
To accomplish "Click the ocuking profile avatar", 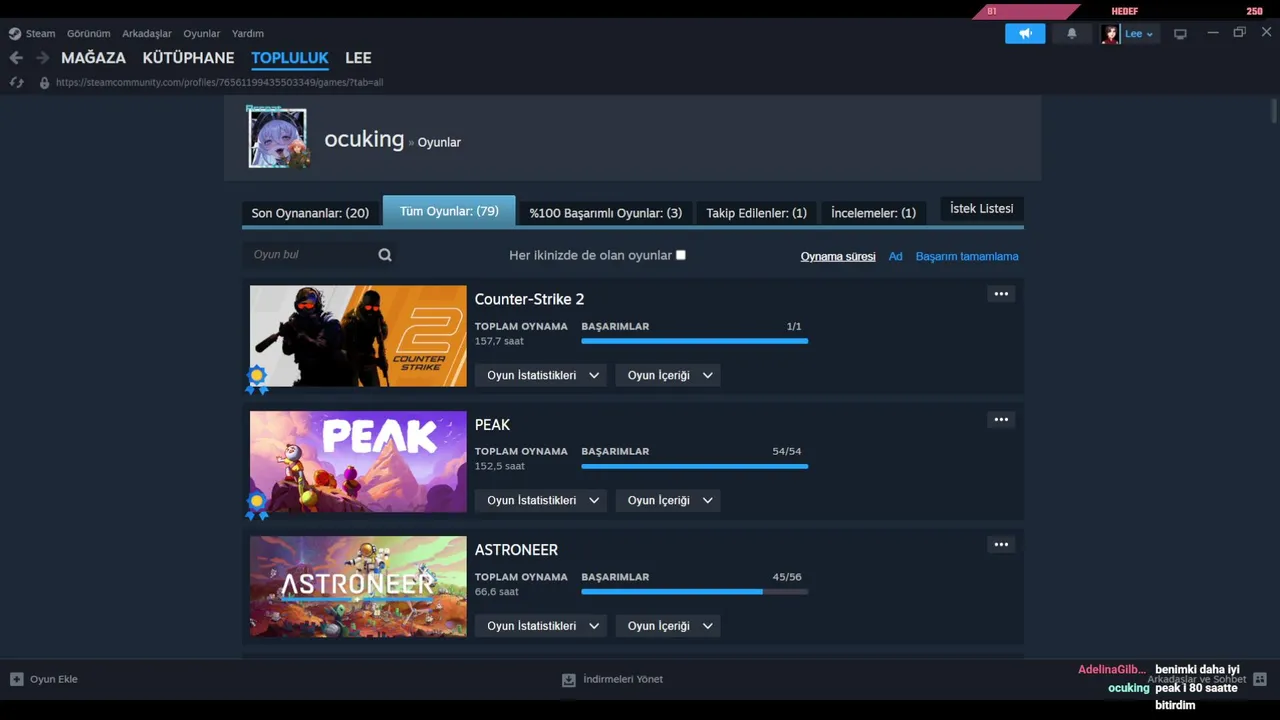I will (277, 138).
